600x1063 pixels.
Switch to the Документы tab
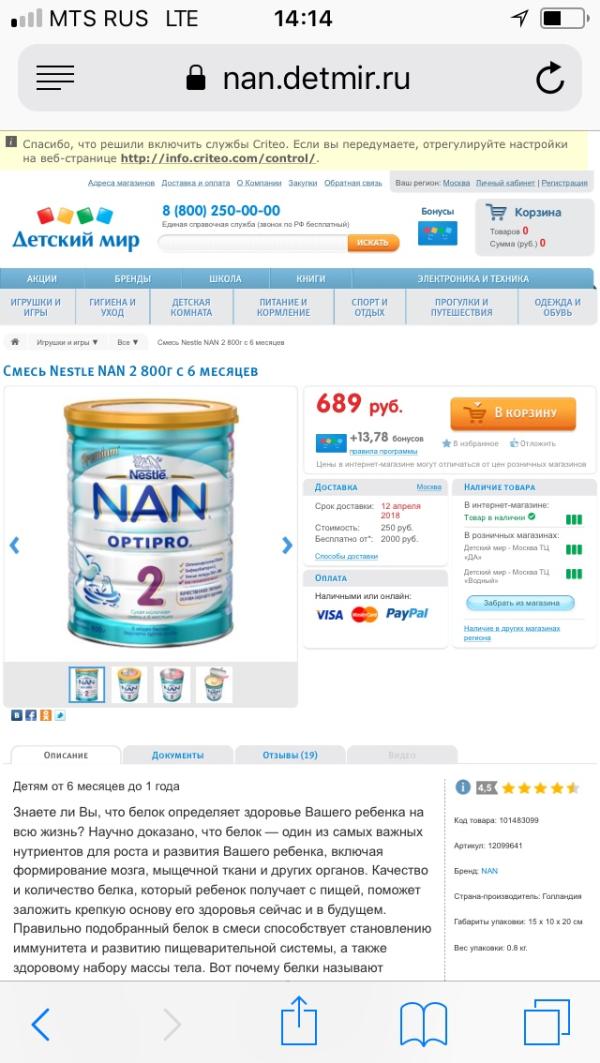pos(178,755)
